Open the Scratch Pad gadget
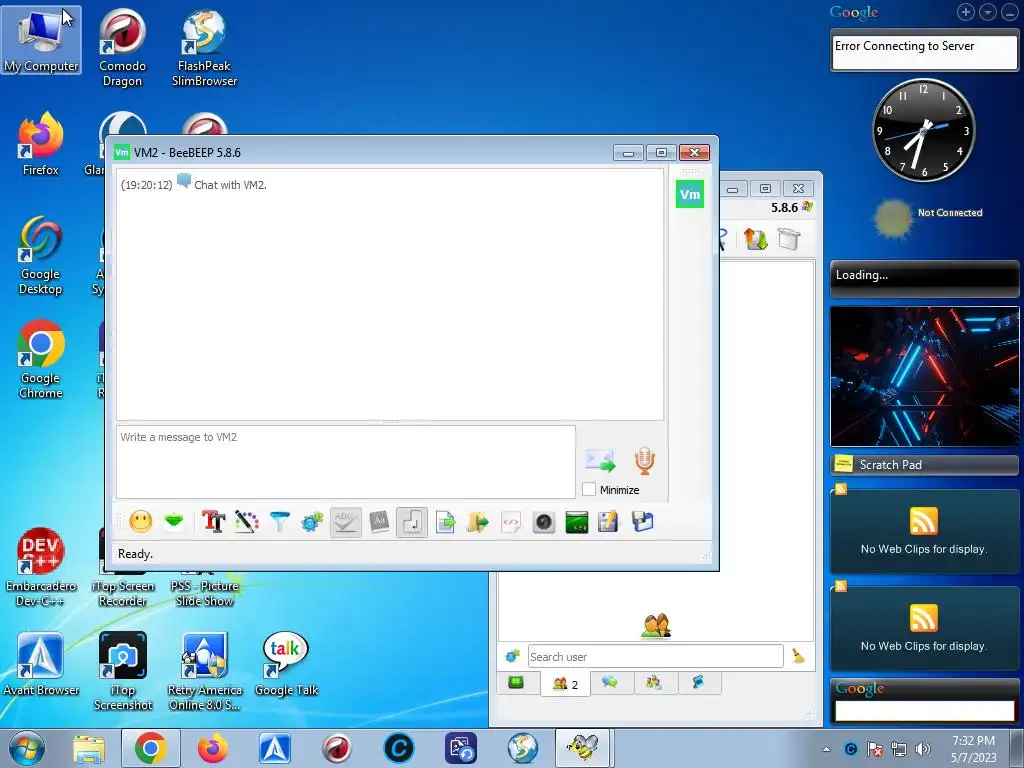Image resolution: width=1024 pixels, height=768 pixels. 924,464
